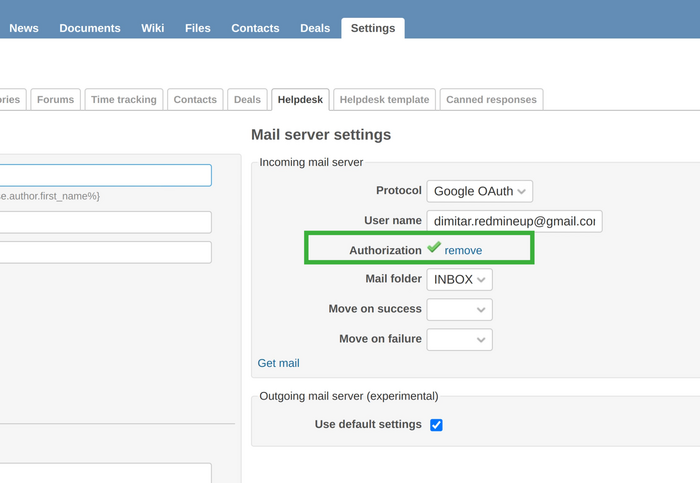
Task: Click the green authorization checkmark icon
Action: pyautogui.click(x=434, y=248)
